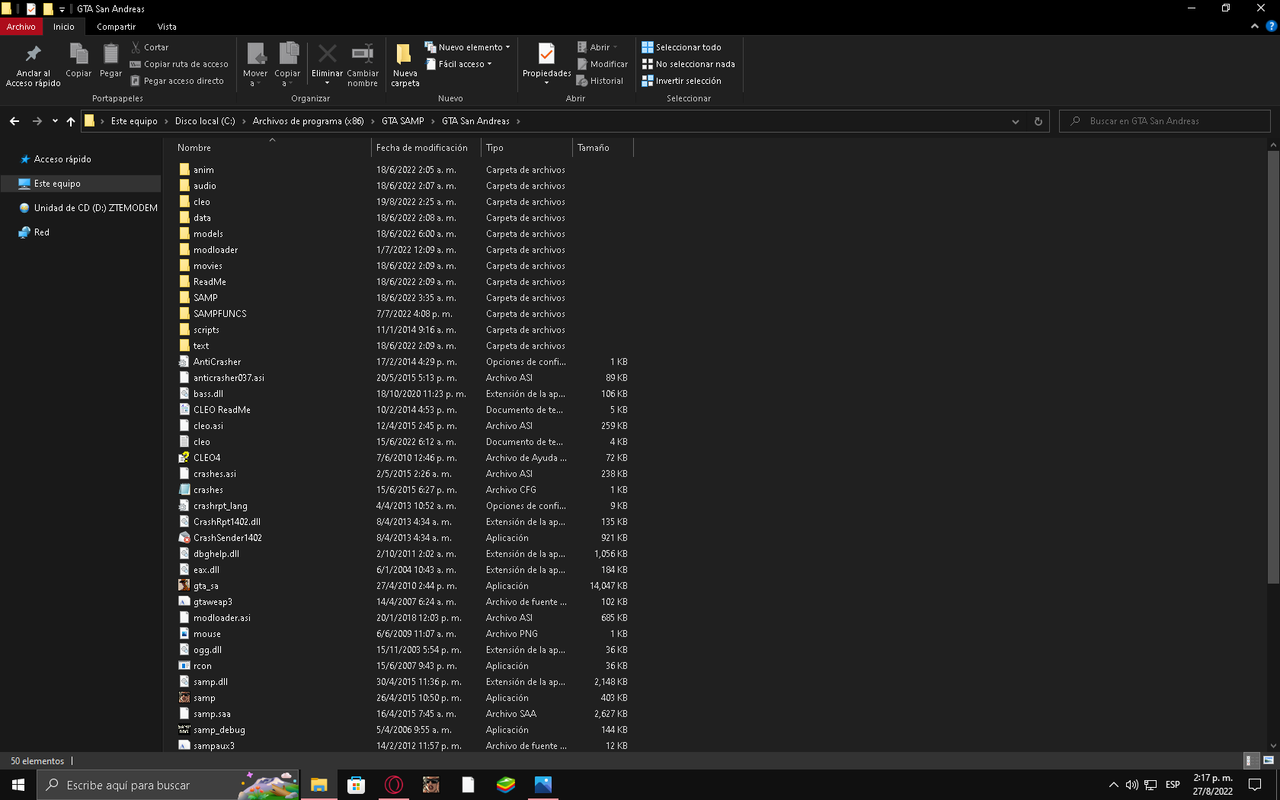
Task: Navigate to Disco local (C:) in the breadcrumb
Action: (x=205, y=121)
